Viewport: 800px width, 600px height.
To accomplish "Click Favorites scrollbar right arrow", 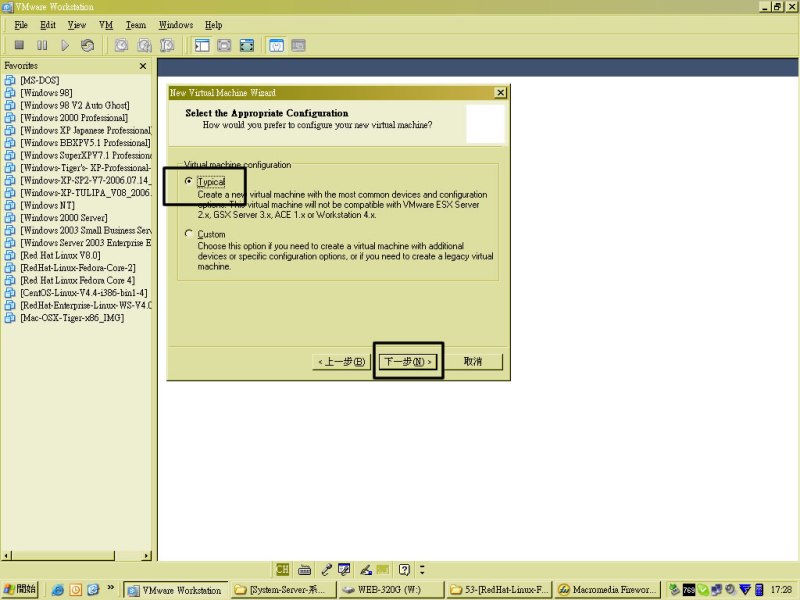I will [x=147, y=555].
